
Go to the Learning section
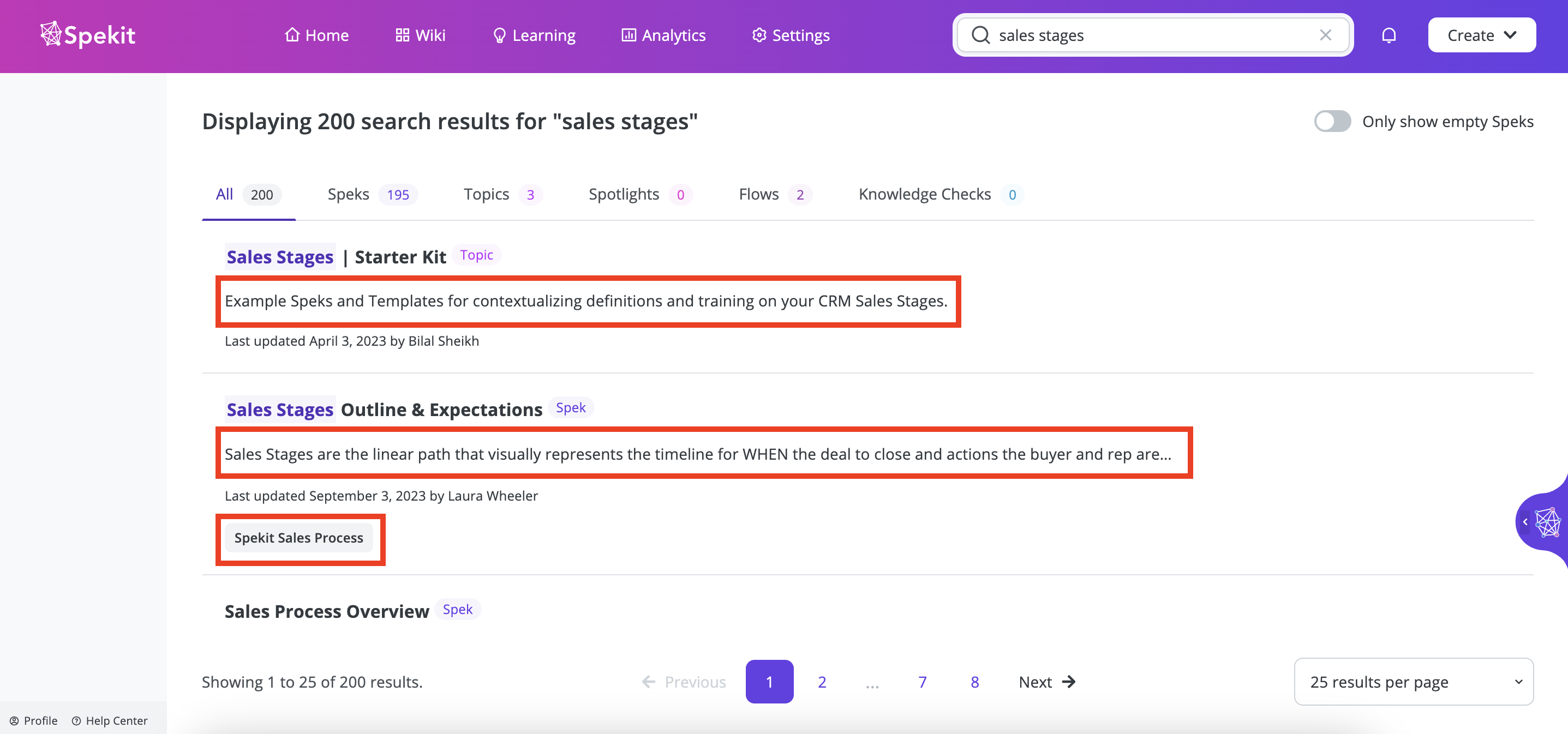click(x=534, y=35)
